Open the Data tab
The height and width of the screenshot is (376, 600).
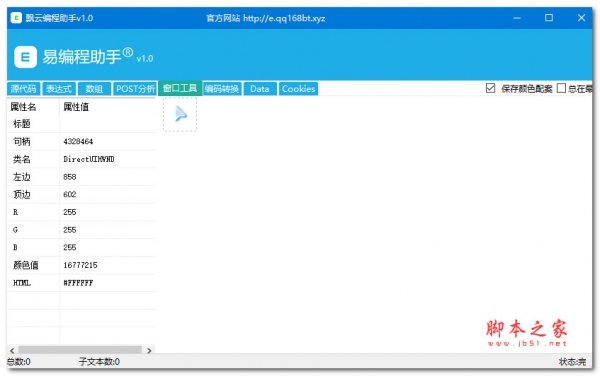260,89
